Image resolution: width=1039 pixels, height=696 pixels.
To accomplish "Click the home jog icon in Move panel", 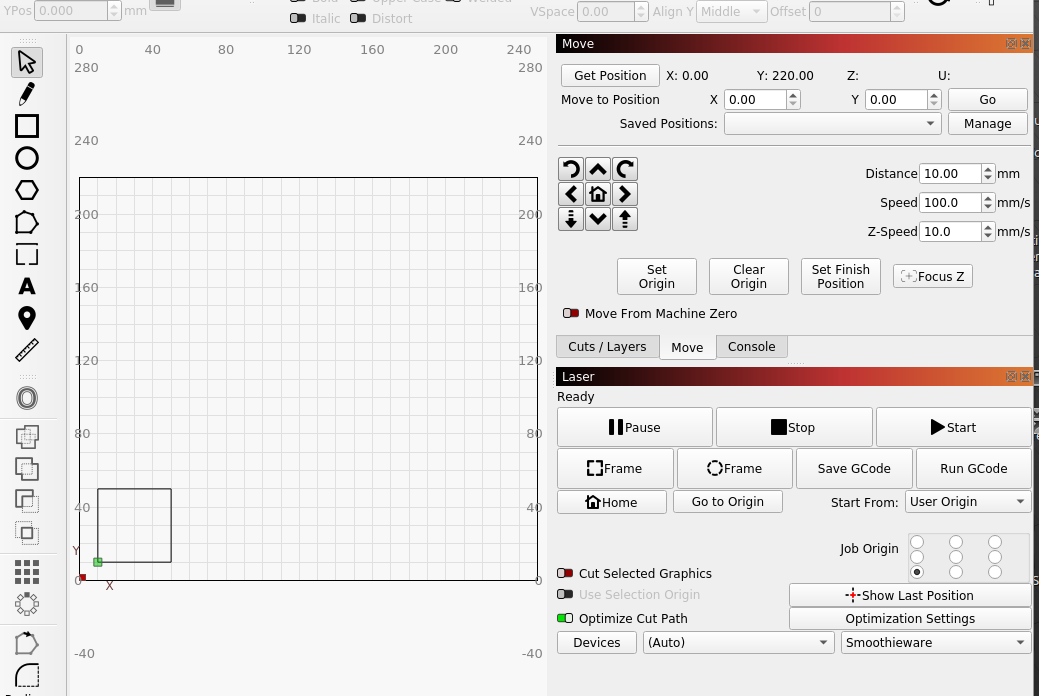I will coord(597,194).
